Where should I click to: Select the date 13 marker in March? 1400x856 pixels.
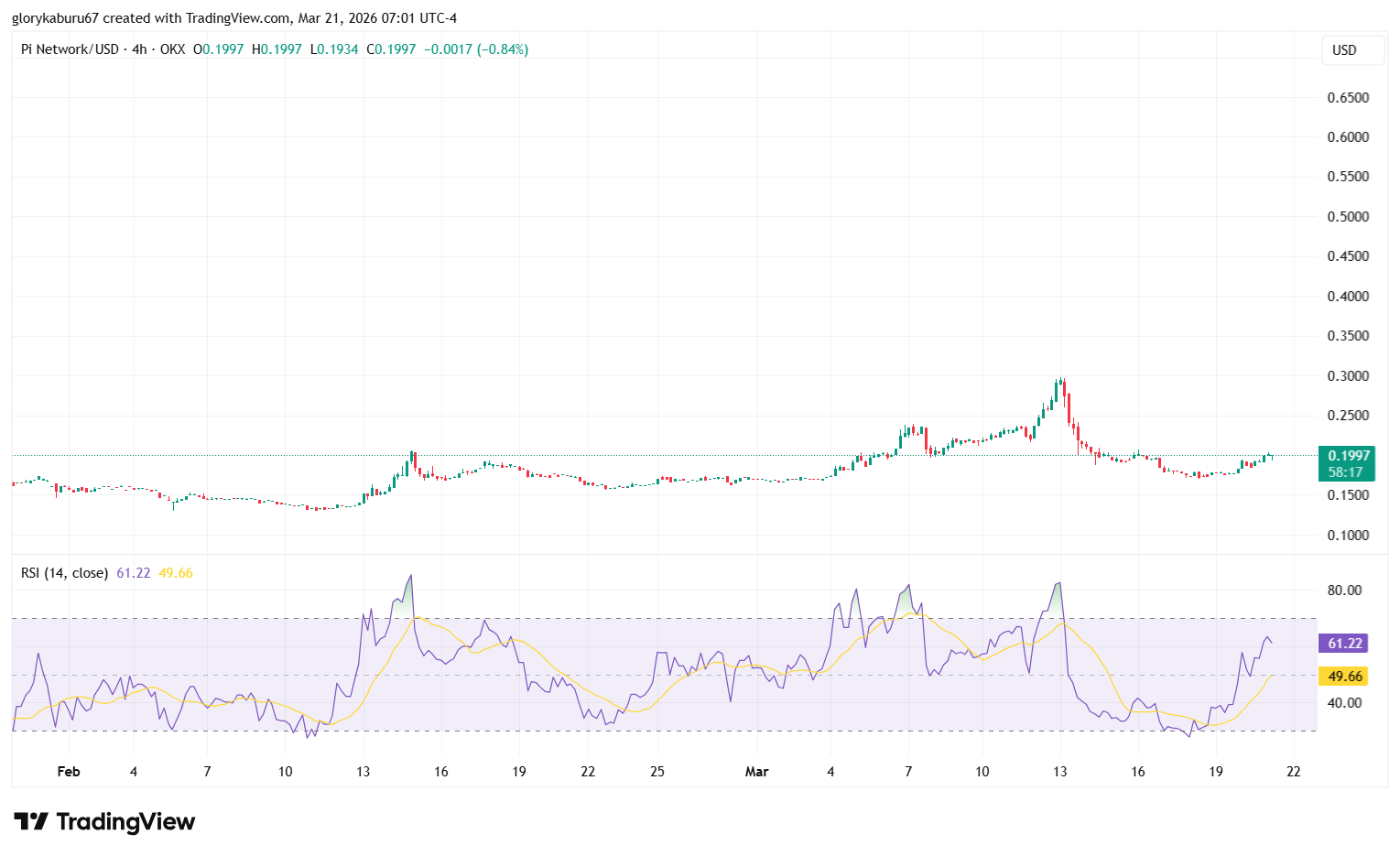pos(1059,772)
